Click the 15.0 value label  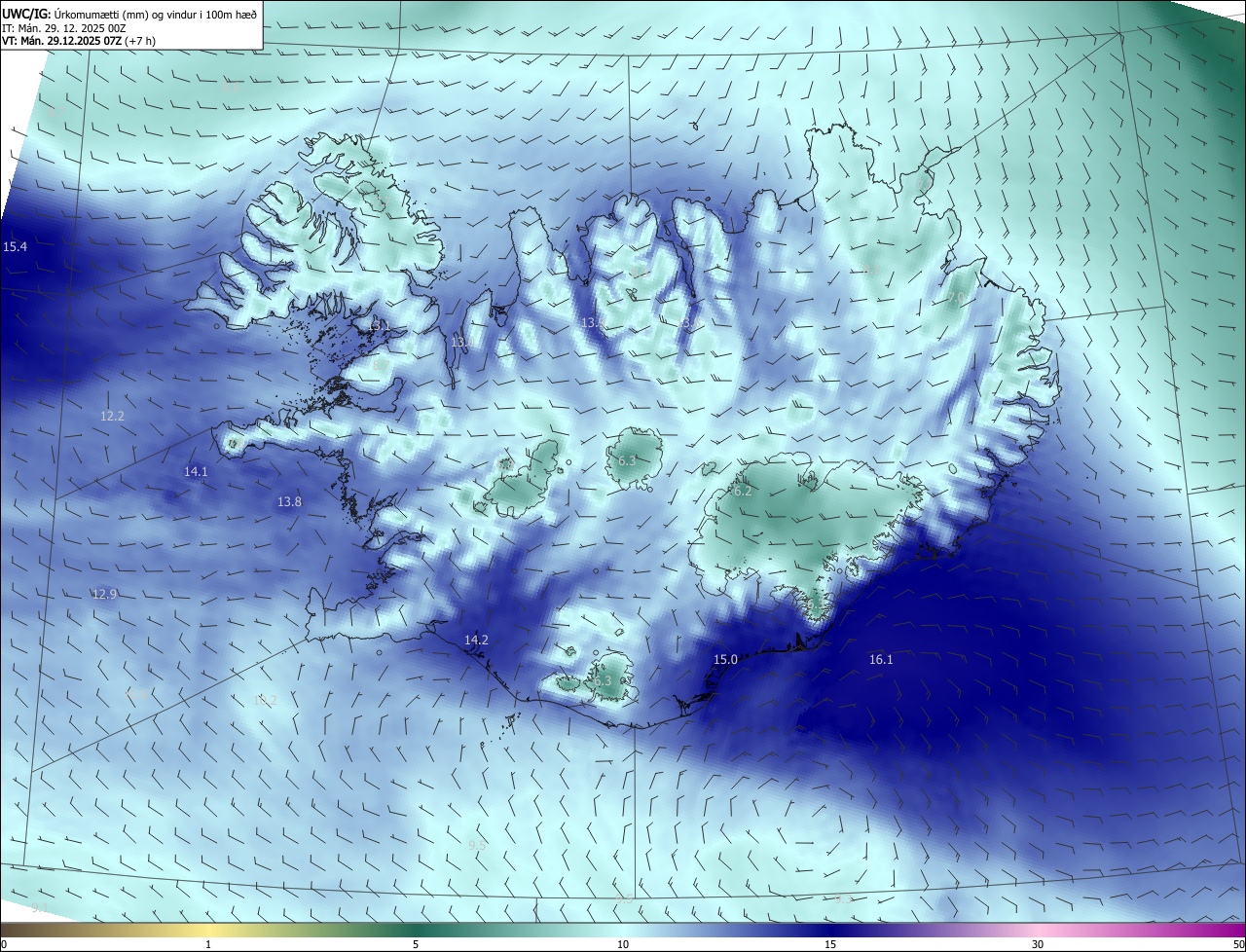(725, 659)
